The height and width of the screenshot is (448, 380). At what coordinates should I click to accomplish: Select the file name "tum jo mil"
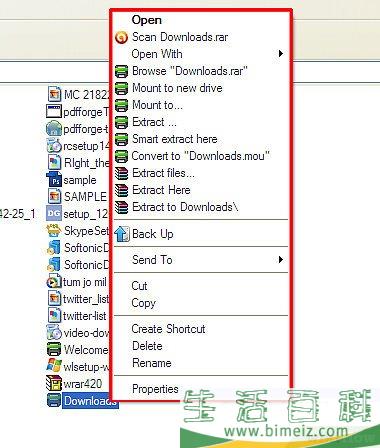click(x=85, y=282)
